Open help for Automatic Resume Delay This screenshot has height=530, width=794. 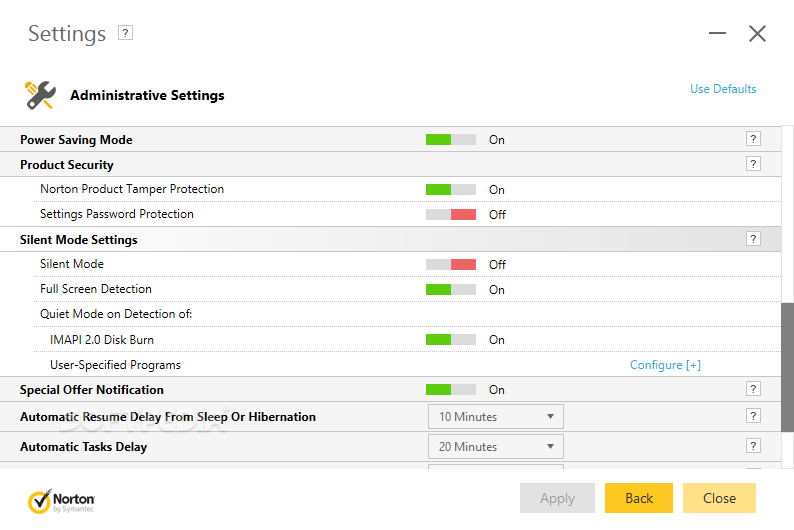(753, 416)
